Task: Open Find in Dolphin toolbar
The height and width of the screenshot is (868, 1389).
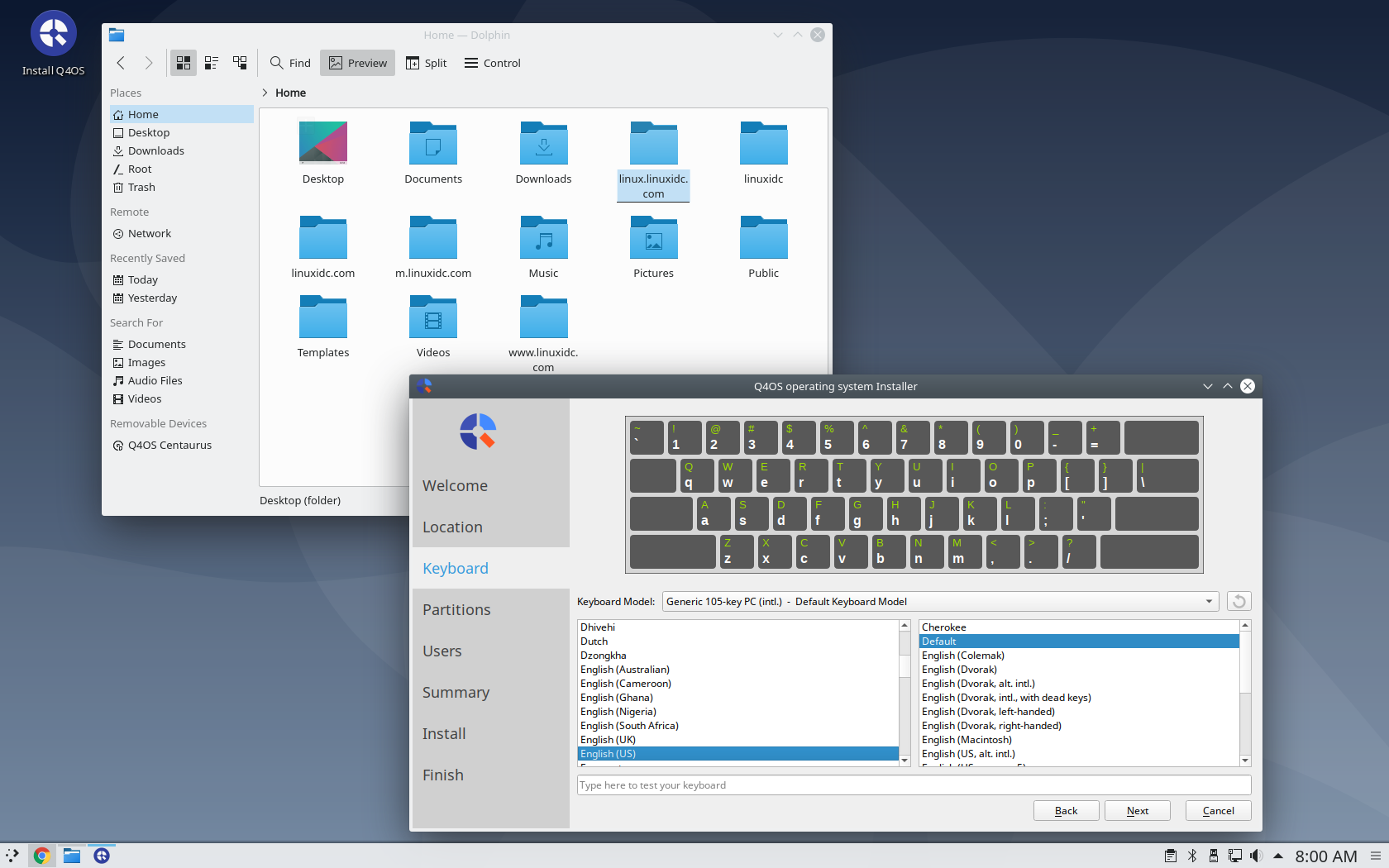Action: 290,63
